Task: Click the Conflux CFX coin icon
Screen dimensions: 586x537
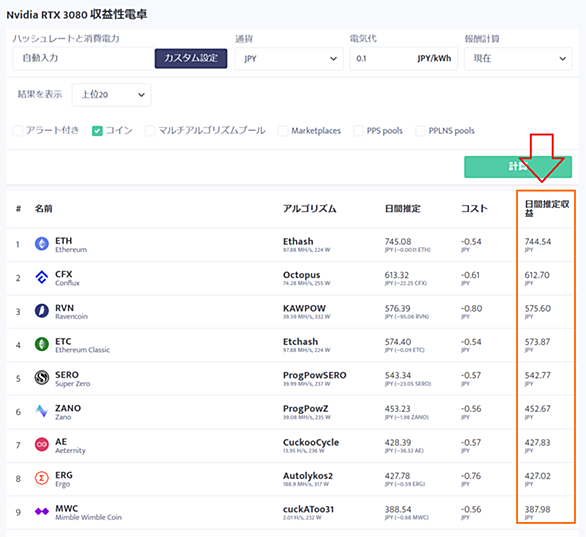Action: [41, 277]
